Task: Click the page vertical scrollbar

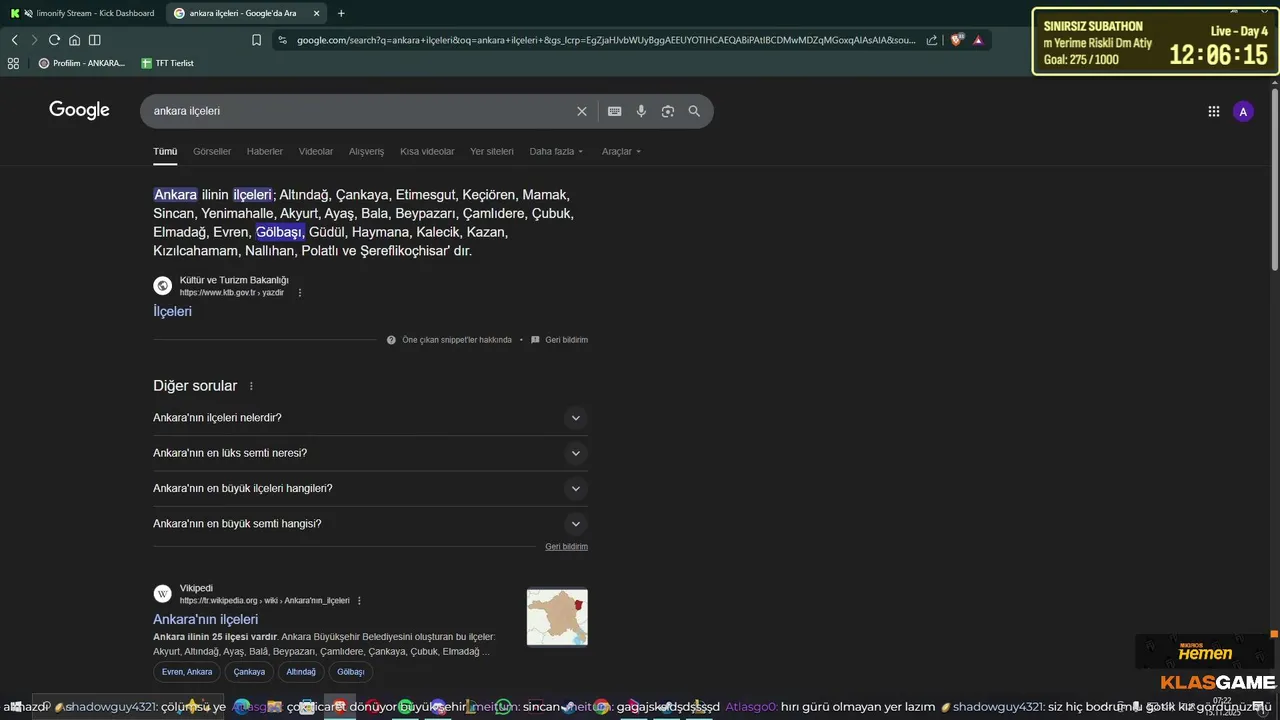Action: pos(1274,180)
